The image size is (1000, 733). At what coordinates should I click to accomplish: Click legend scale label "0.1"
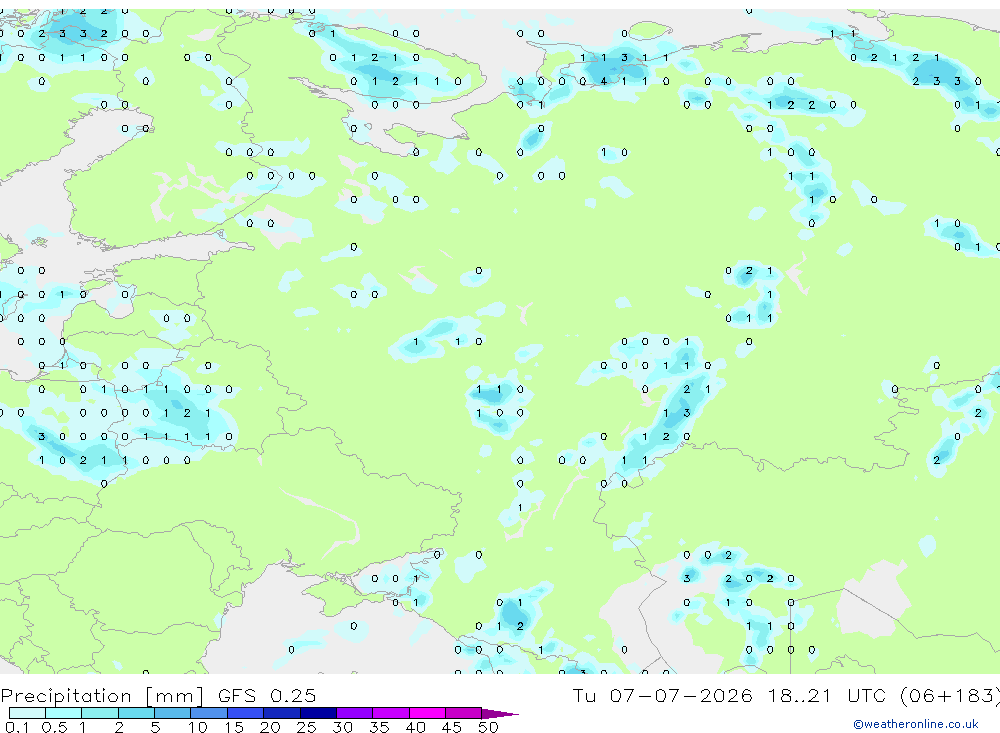(x=17, y=727)
